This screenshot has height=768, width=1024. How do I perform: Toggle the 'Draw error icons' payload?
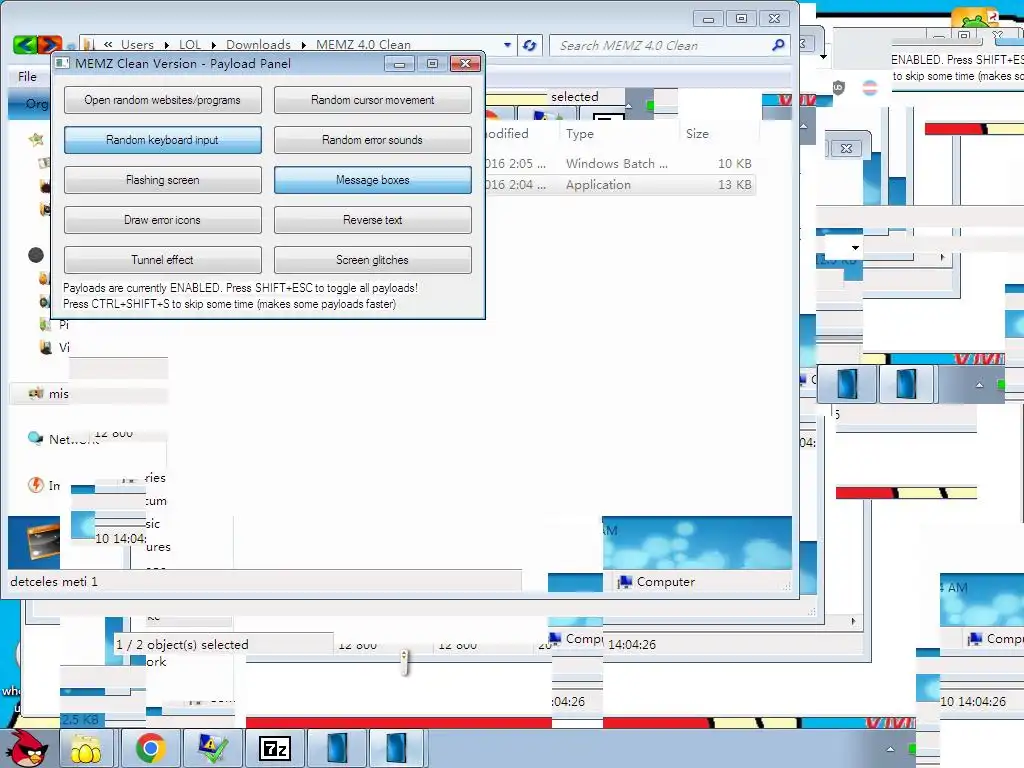click(x=163, y=219)
